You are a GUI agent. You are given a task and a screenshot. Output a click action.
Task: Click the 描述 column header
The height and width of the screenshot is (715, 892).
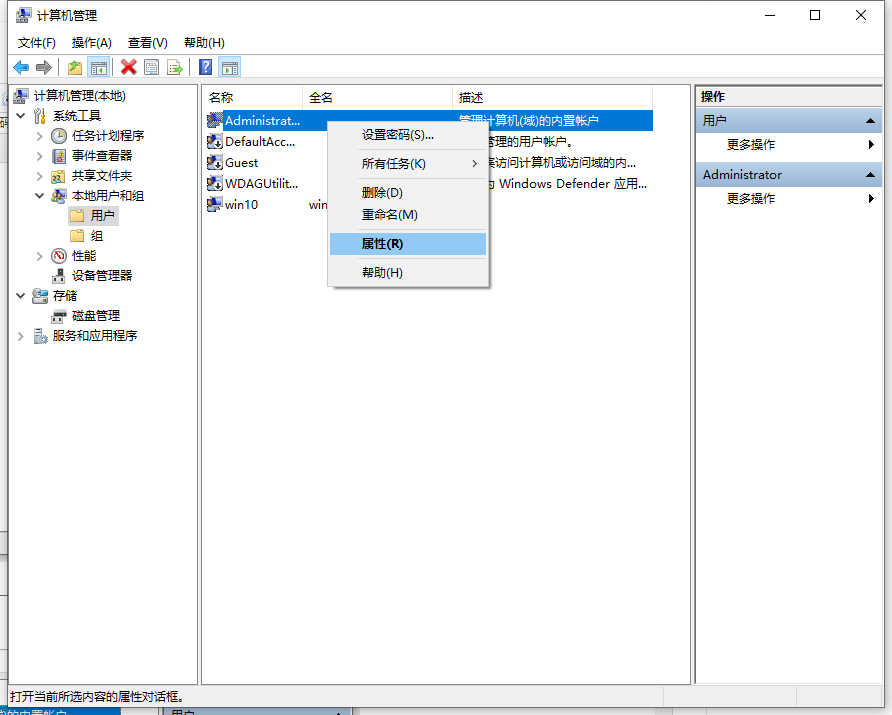click(471, 97)
